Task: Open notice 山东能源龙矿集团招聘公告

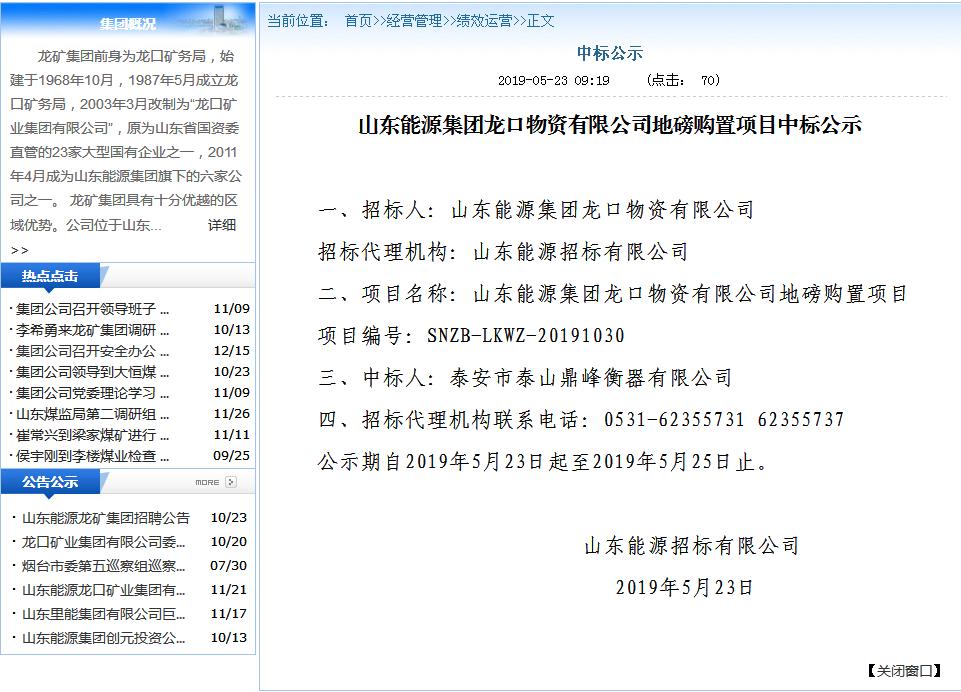Action: pos(106,518)
